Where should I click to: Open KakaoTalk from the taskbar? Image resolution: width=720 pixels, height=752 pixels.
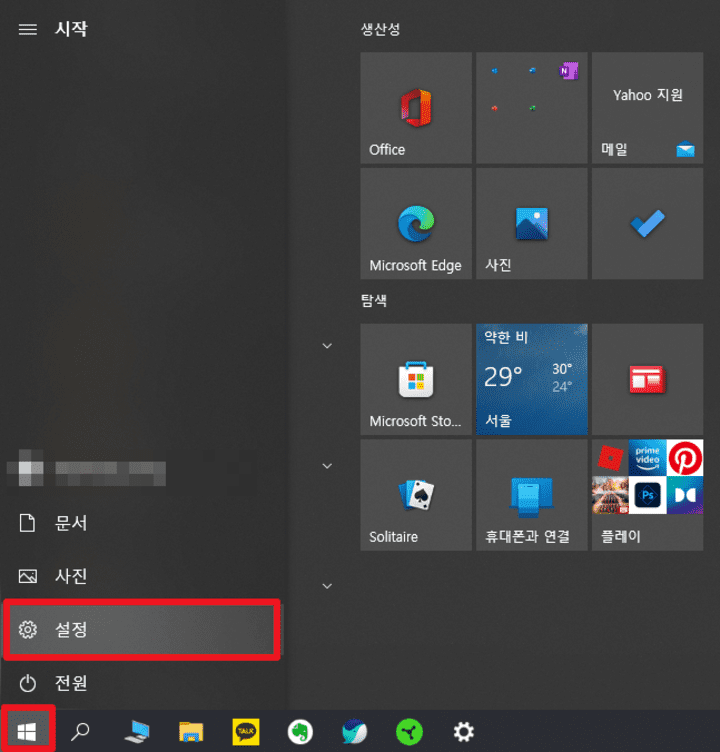coord(246,732)
